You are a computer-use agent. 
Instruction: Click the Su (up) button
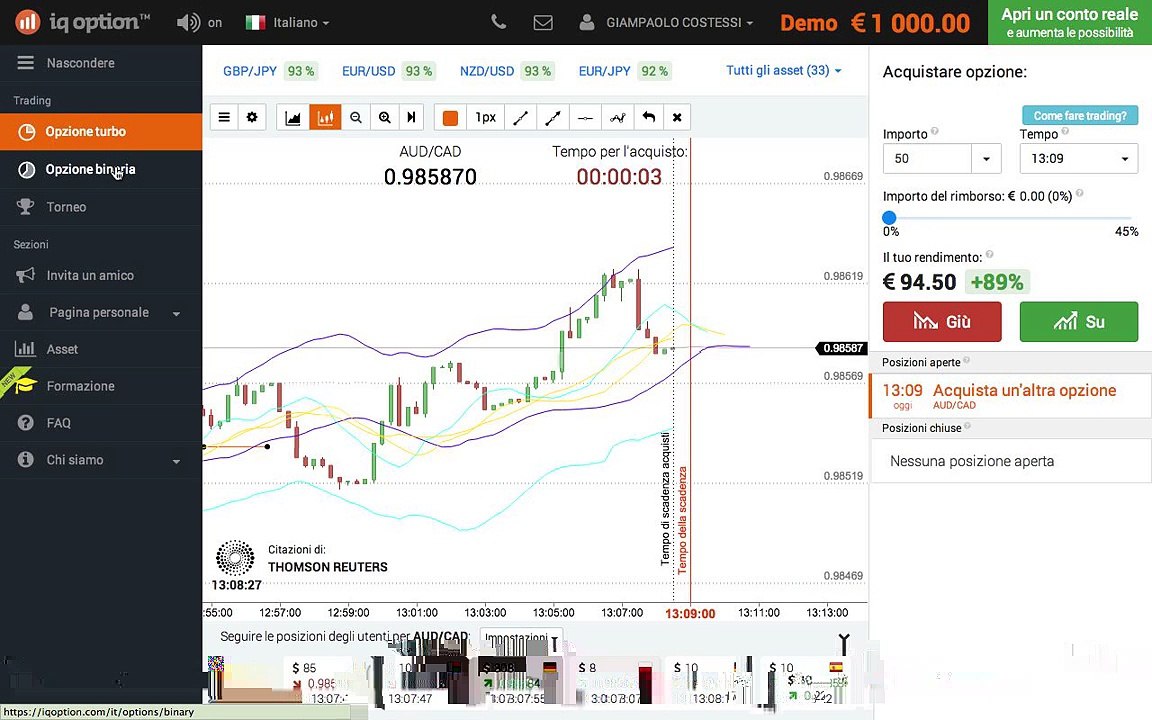click(x=1079, y=322)
